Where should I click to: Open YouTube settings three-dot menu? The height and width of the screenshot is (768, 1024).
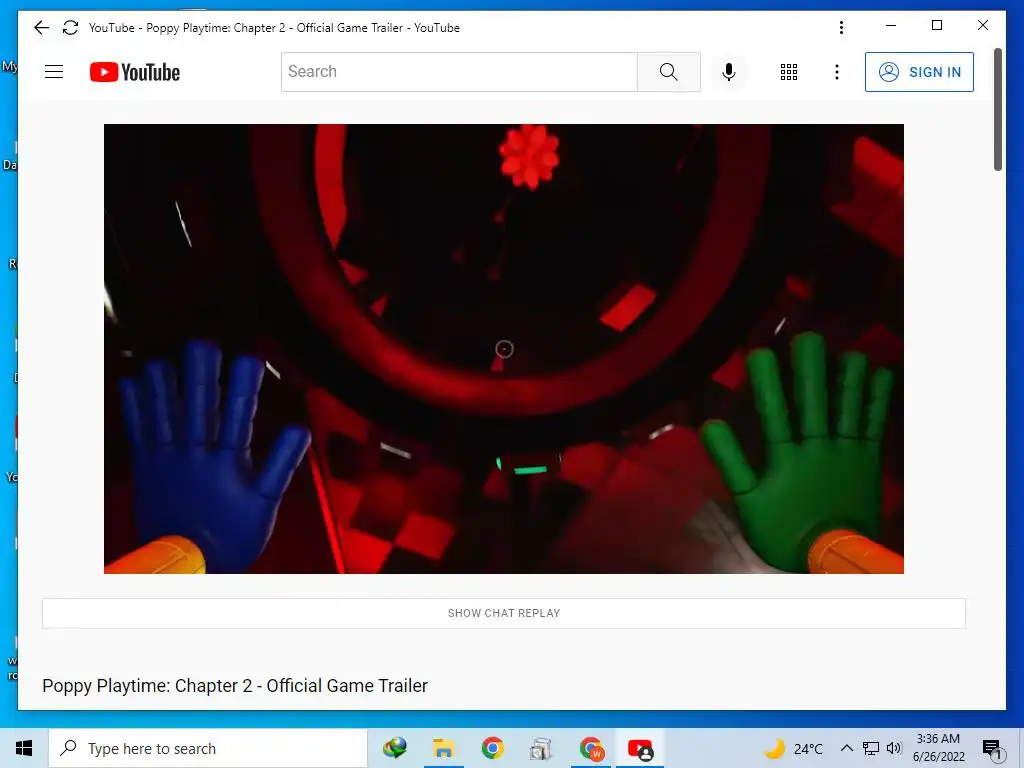pos(837,72)
